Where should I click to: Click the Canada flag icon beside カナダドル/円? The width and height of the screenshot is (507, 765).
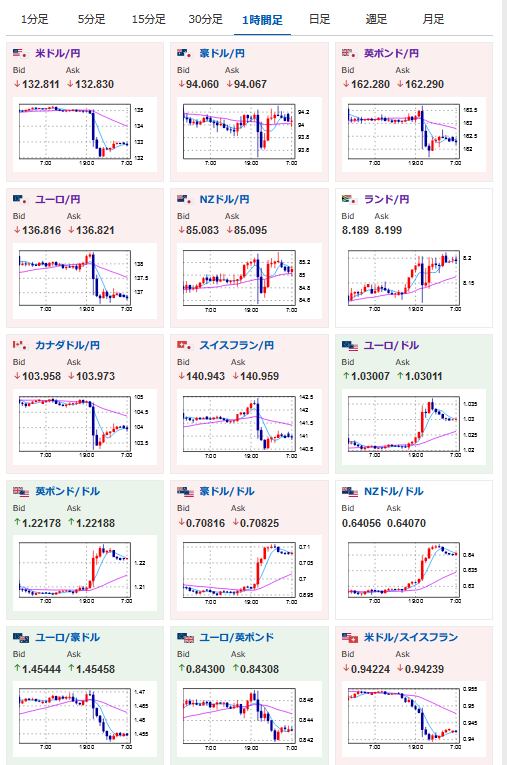tap(20, 345)
